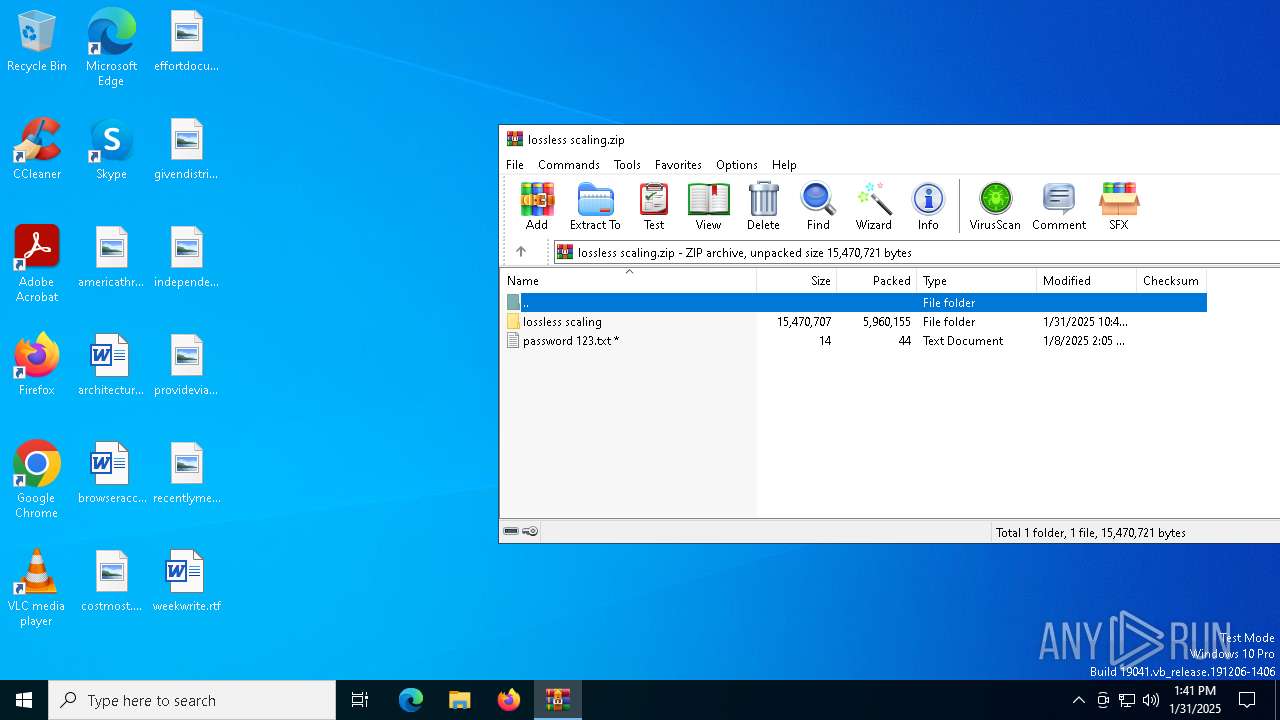The height and width of the screenshot is (720, 1280).
Task: Click the Add toolbar icon in WinRAR
Action: click(537, 207)
